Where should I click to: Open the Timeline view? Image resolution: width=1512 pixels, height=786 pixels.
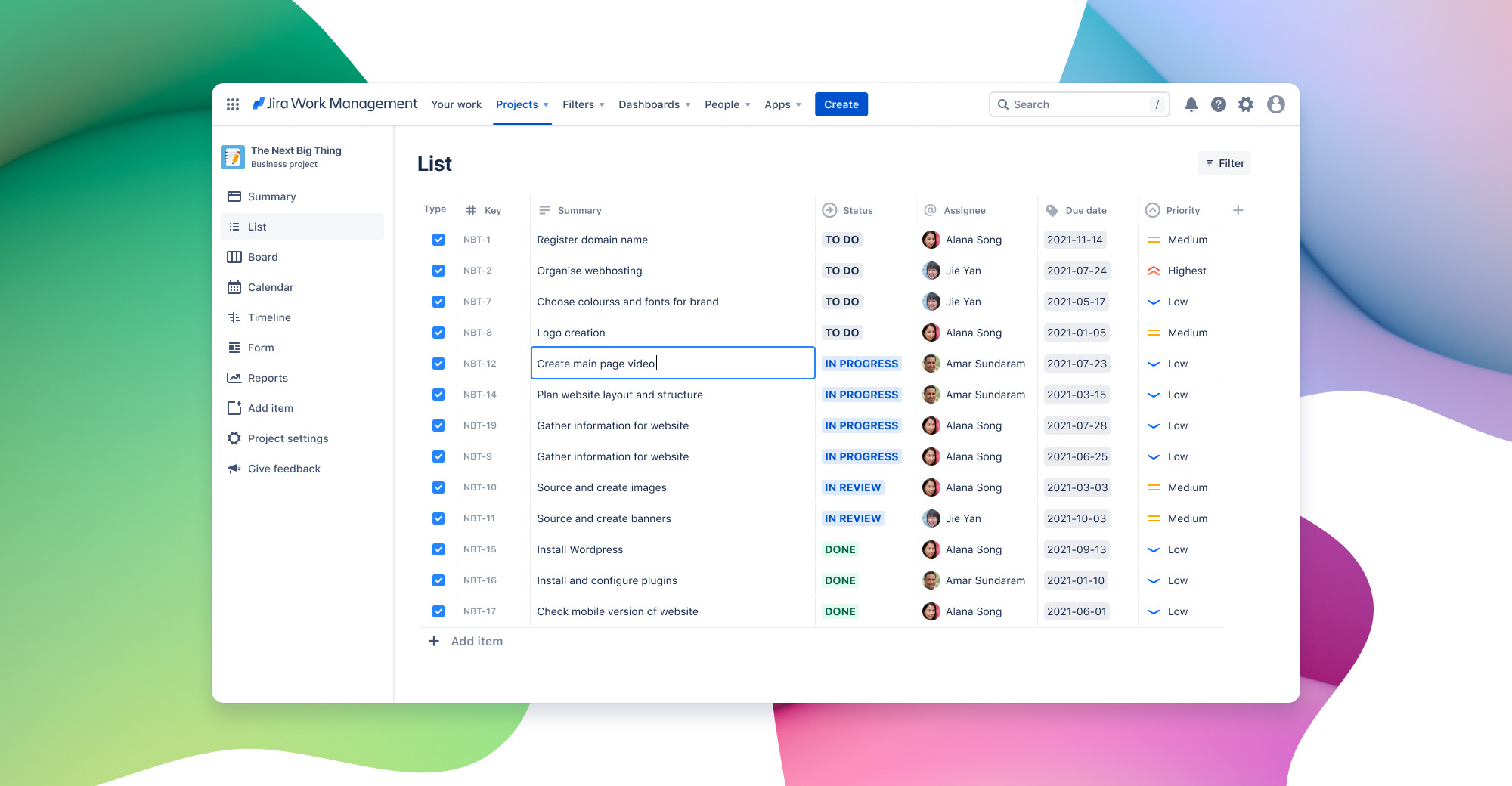[302, 317]
